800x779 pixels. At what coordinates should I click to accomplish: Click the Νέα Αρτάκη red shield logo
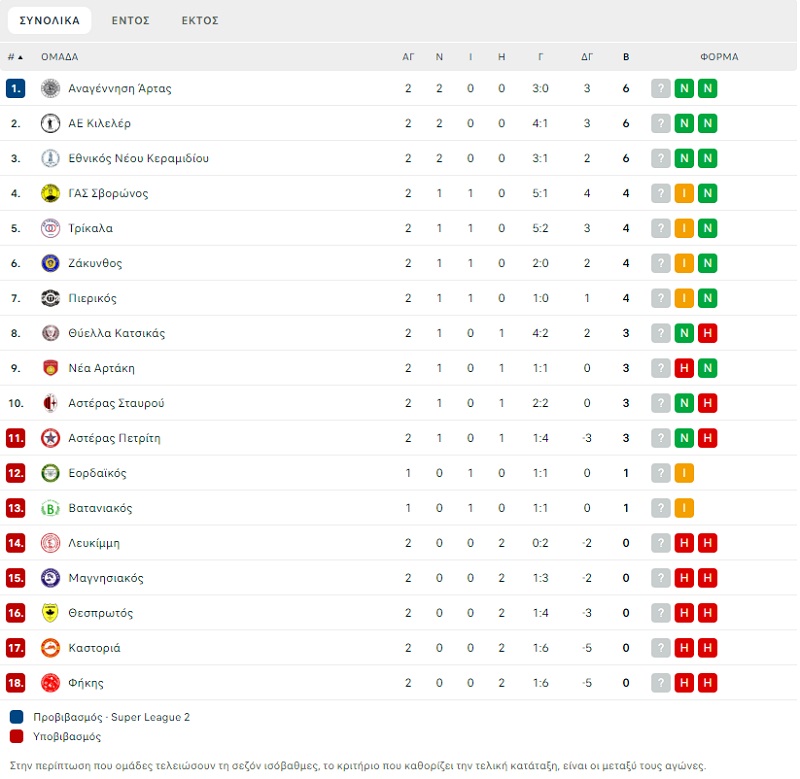point(50,368)
